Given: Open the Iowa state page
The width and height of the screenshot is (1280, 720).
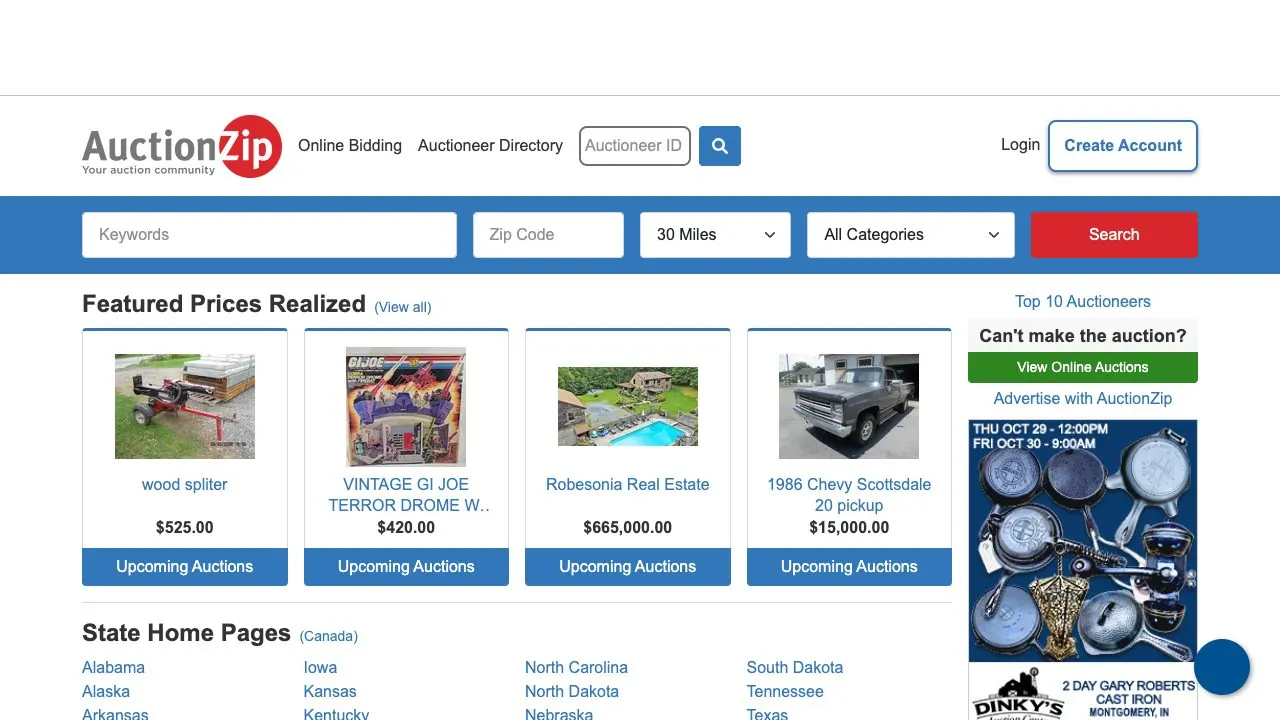Looking at the screenshot, I should click(320, 667).
